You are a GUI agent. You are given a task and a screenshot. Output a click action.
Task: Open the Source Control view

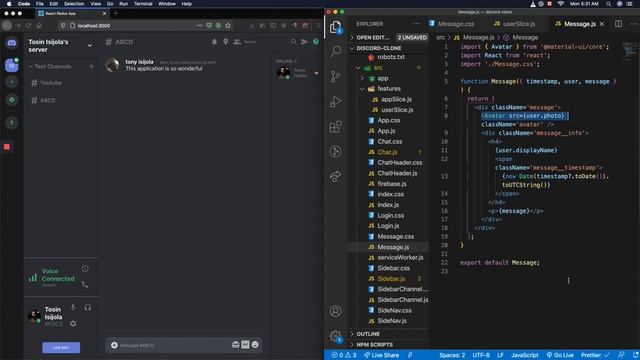(x=336, y=76)
